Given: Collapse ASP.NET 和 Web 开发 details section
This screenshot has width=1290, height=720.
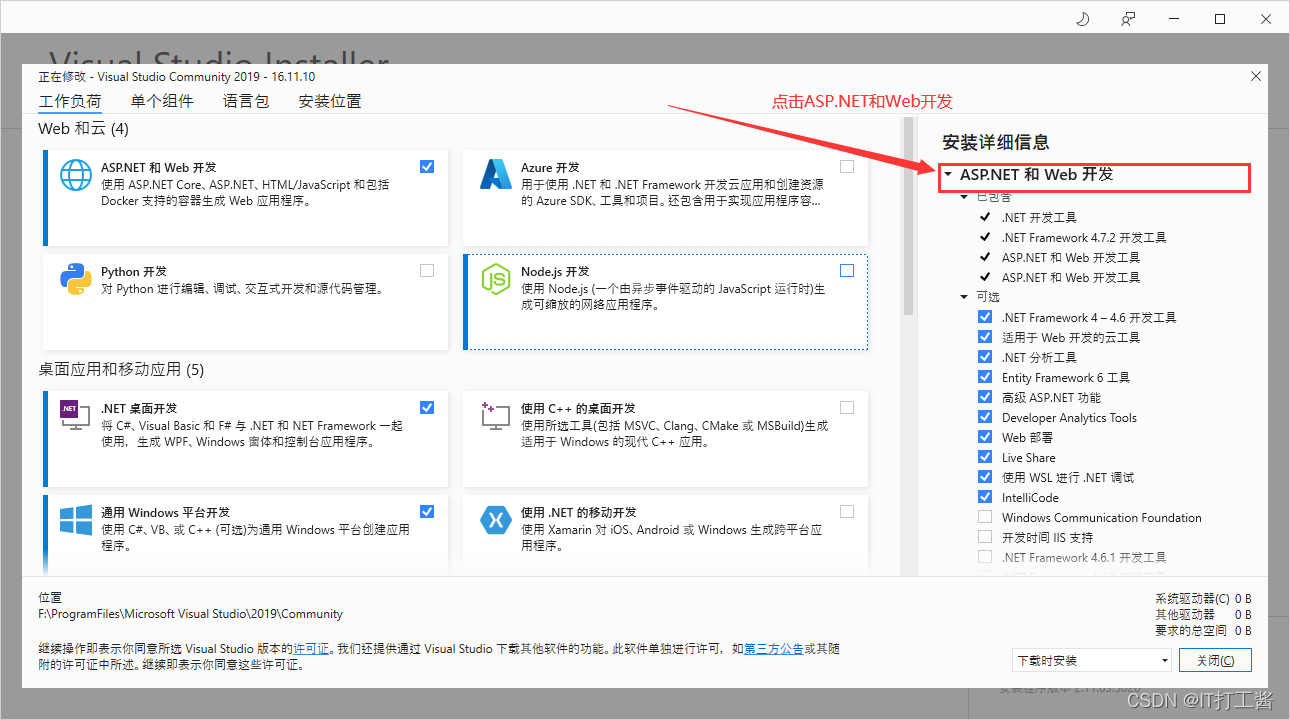Looking at the screenshot, I should point(948,174).
